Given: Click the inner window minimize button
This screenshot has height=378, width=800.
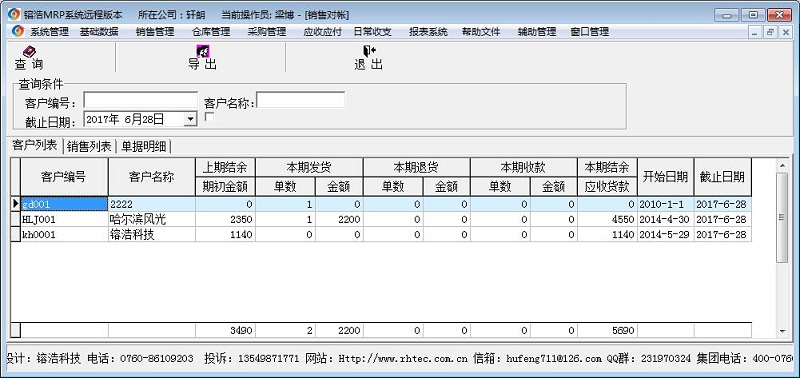Looking at the screenshot, I should point(756,32).
